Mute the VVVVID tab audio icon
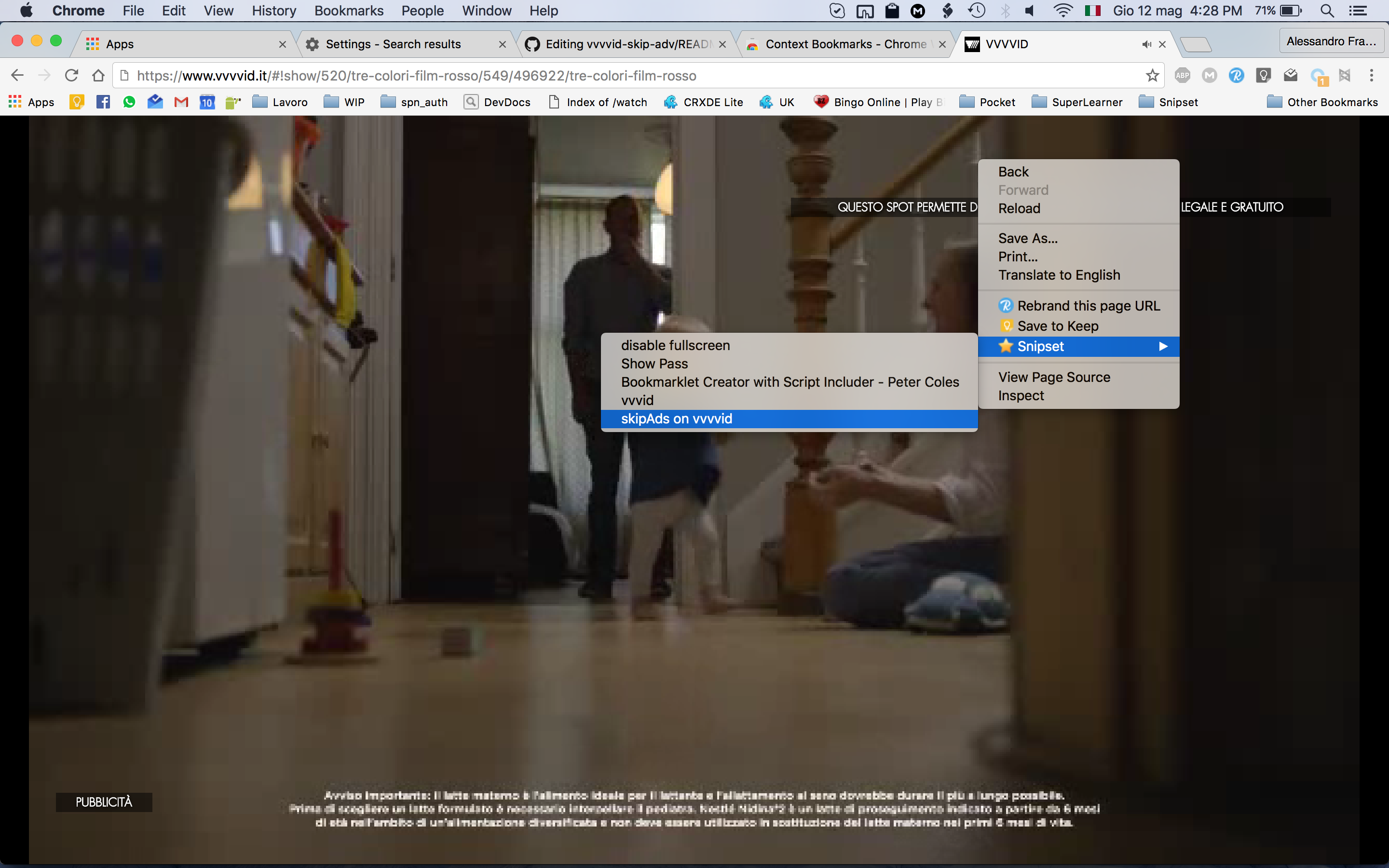1389x868 pixels. 1146,44
